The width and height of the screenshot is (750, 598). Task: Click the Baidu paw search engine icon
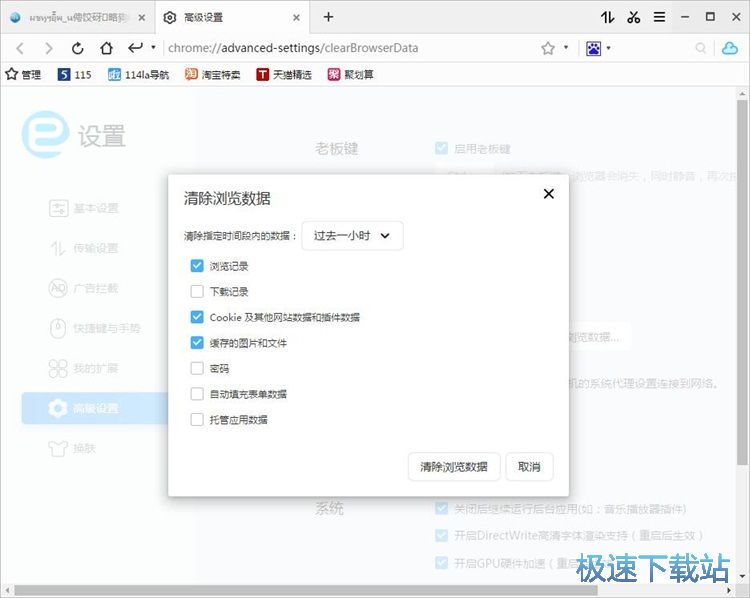click(594, 48)
